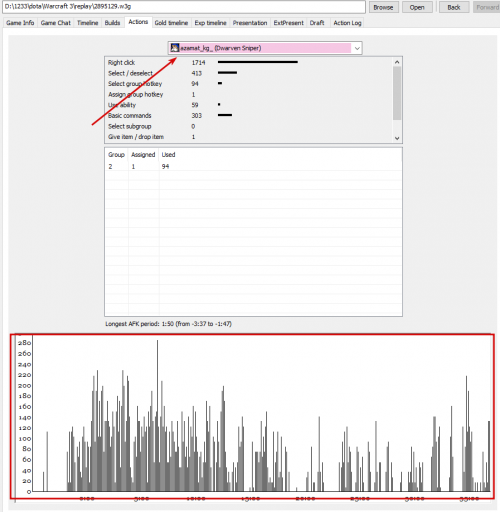The height and width of the screenshot is (512, 500).
Task: Select the Select subgroup row
Action: 249,126
